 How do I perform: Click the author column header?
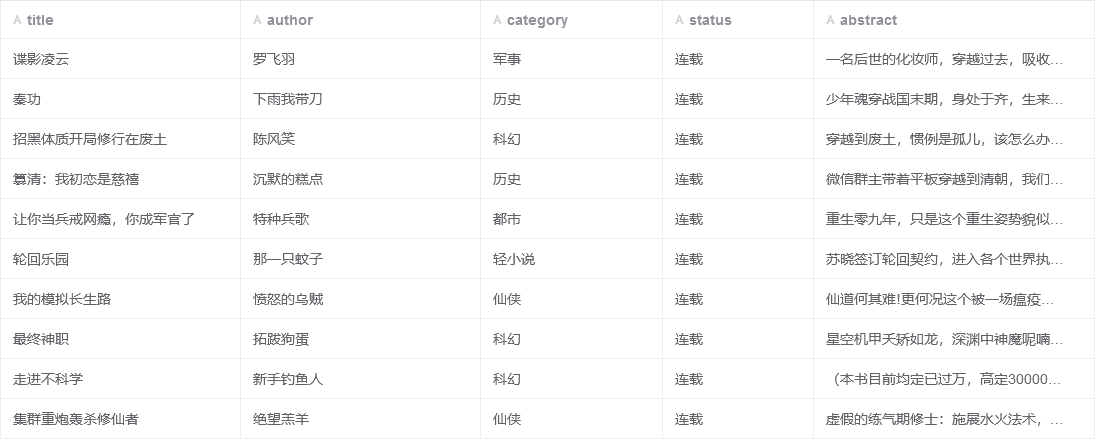point(290,20)
